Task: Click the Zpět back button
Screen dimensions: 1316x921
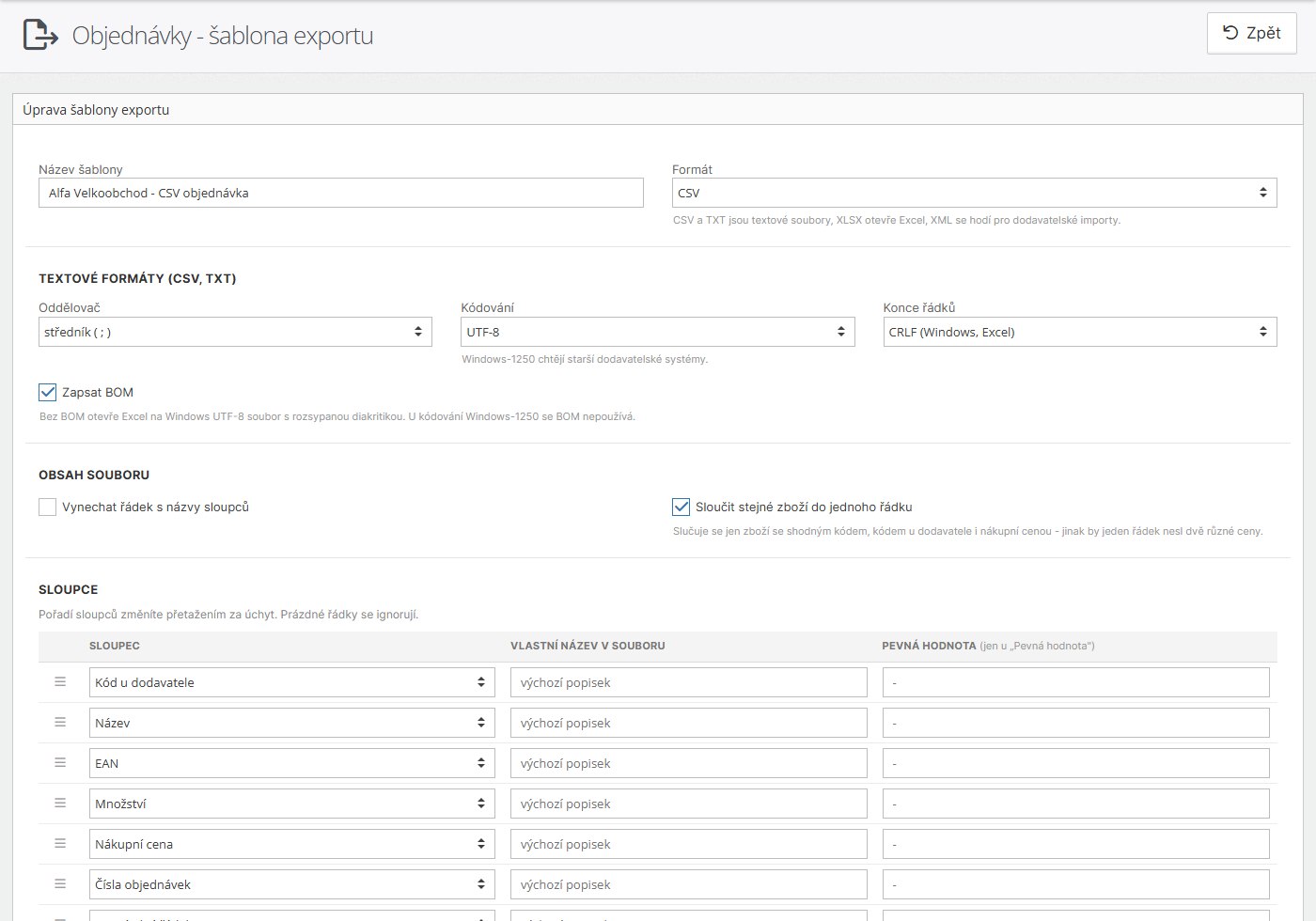Action: coord(1251,33)
